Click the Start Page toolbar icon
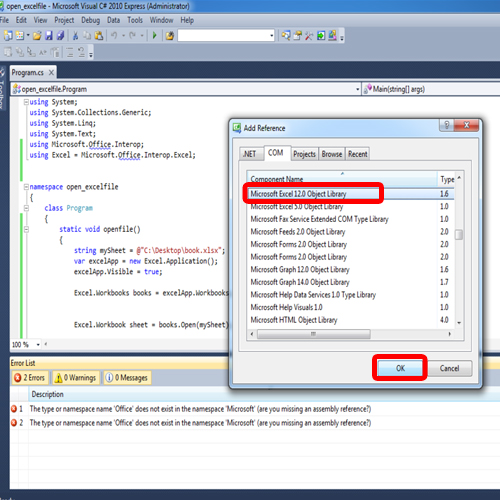This screenshot has height=500, width=500. tap(321, 35)
